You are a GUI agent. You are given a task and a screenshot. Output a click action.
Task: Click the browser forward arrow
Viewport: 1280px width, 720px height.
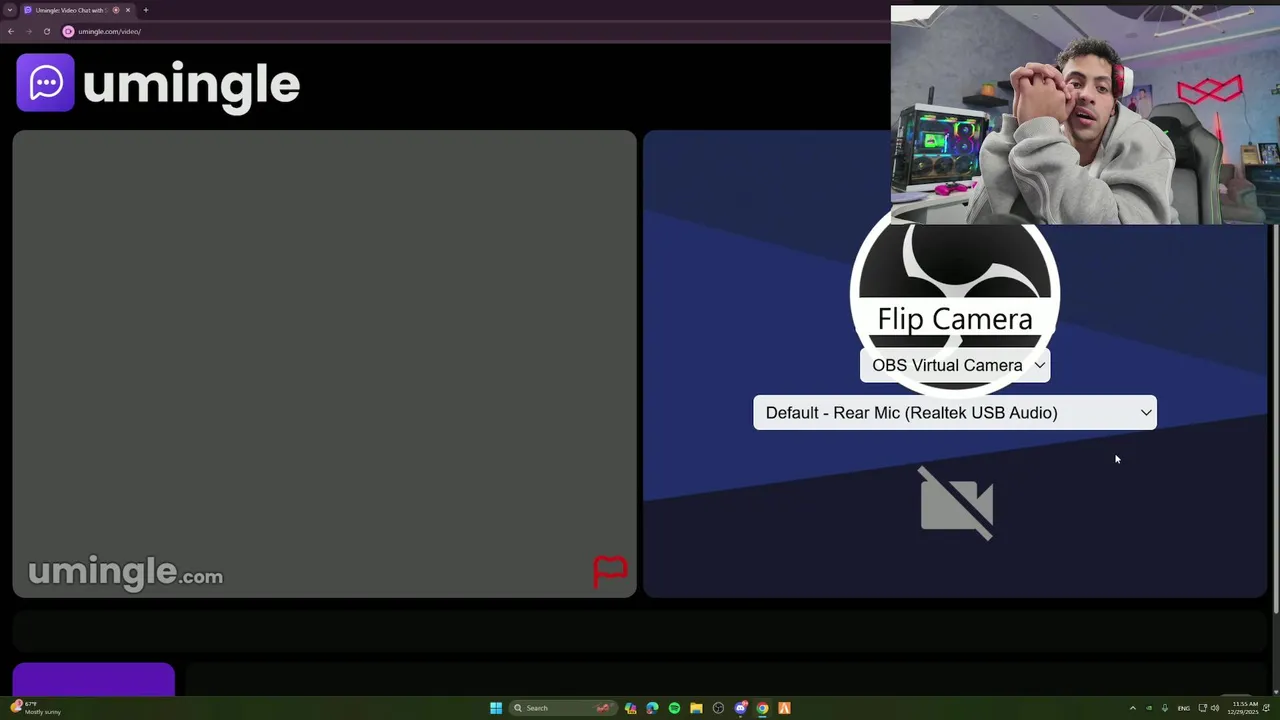tap(28, 31)
